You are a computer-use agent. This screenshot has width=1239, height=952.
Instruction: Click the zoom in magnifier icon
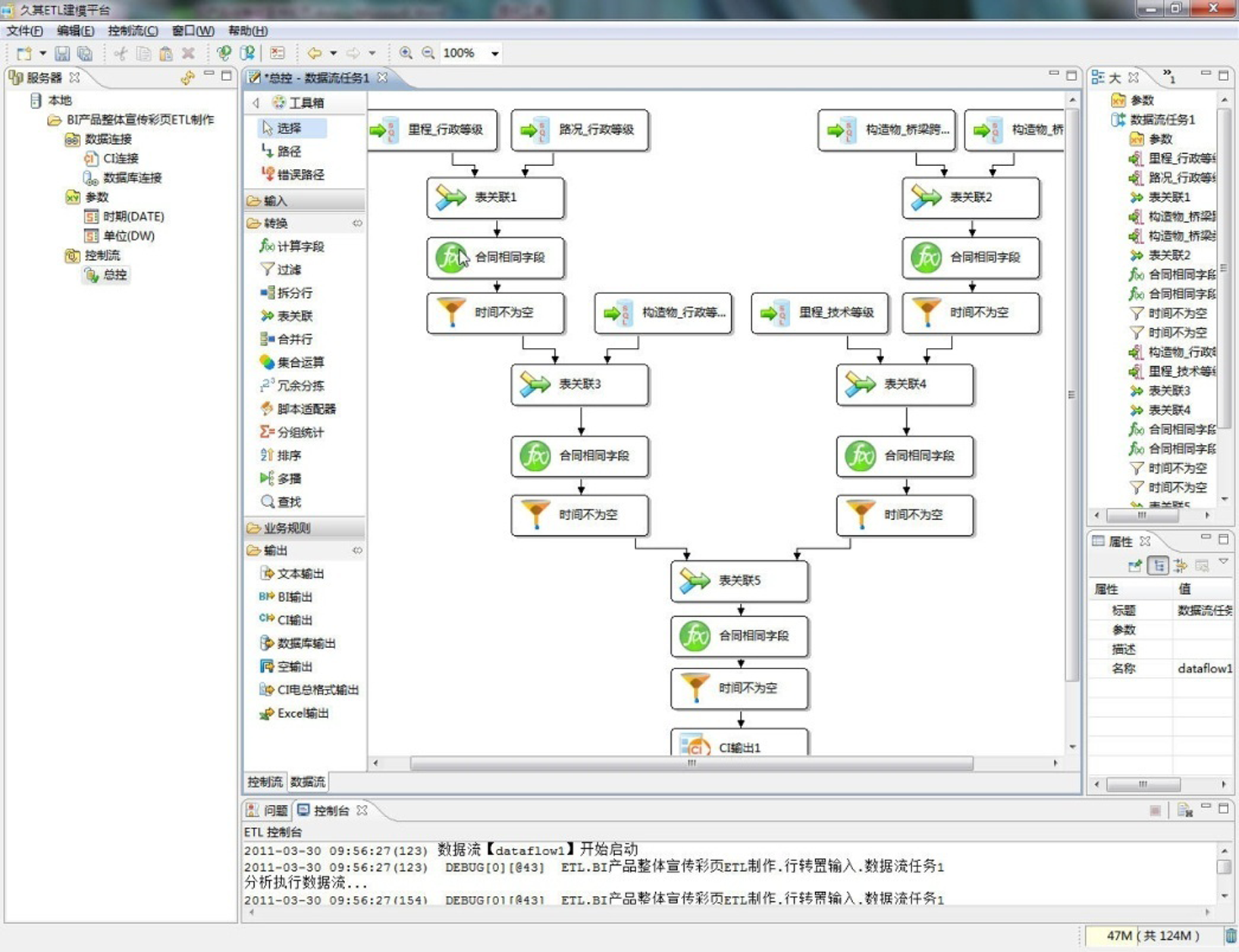click(406, 53)
